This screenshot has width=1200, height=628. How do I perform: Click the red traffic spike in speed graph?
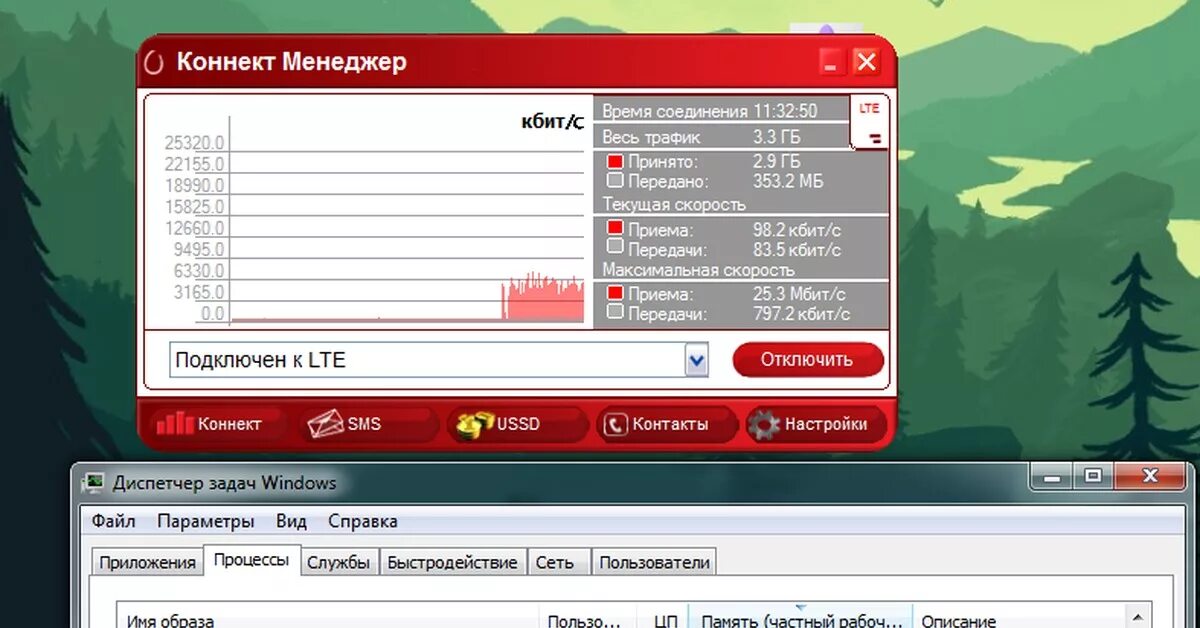[x=542, y=298]
